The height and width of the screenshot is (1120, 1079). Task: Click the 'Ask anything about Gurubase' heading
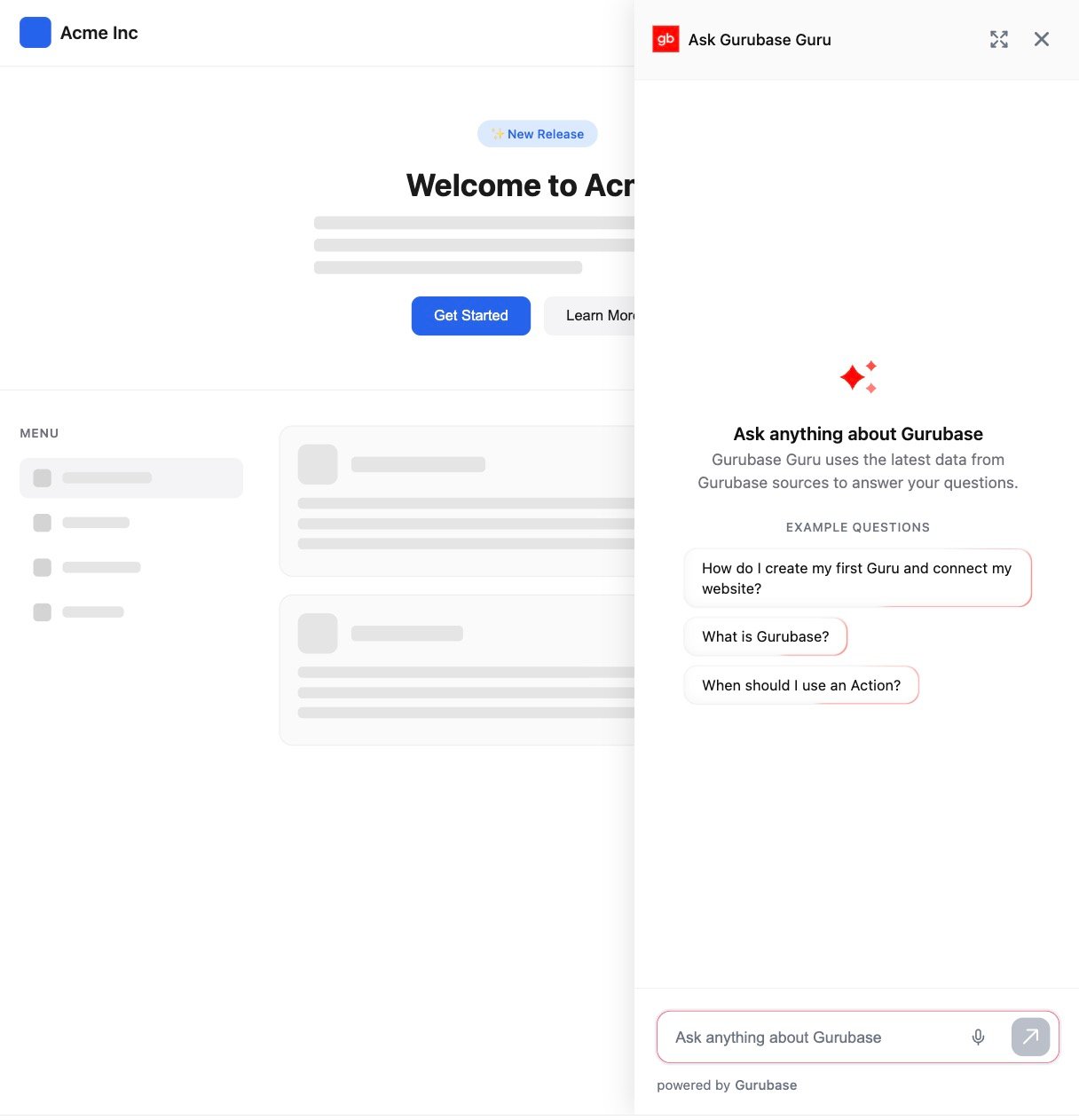coord(858,434)
